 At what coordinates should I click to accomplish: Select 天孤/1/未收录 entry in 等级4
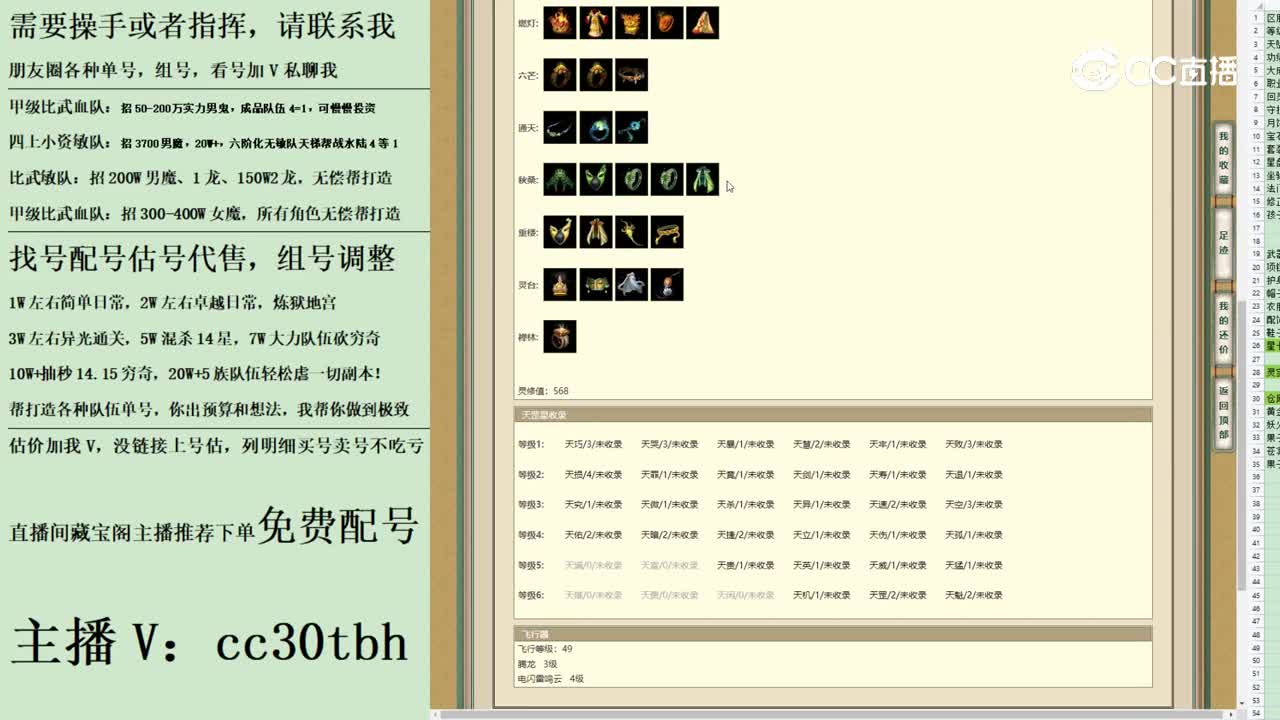[x=973, y=534]
